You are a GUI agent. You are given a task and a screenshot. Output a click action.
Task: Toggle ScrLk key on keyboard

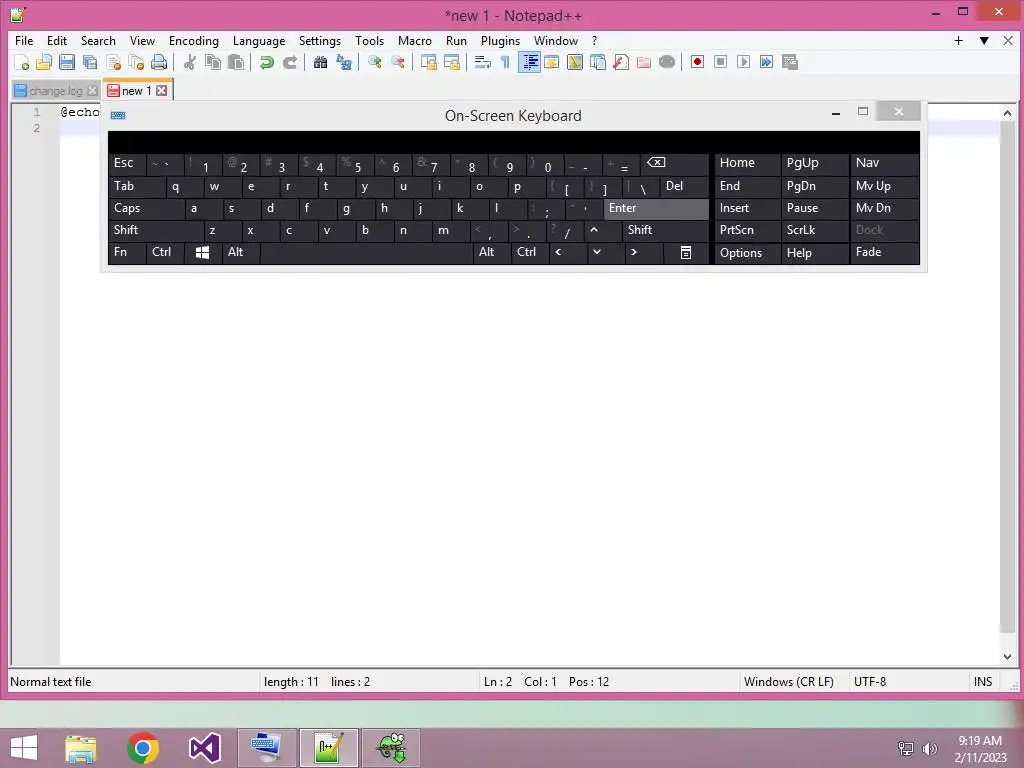point(814,230)
